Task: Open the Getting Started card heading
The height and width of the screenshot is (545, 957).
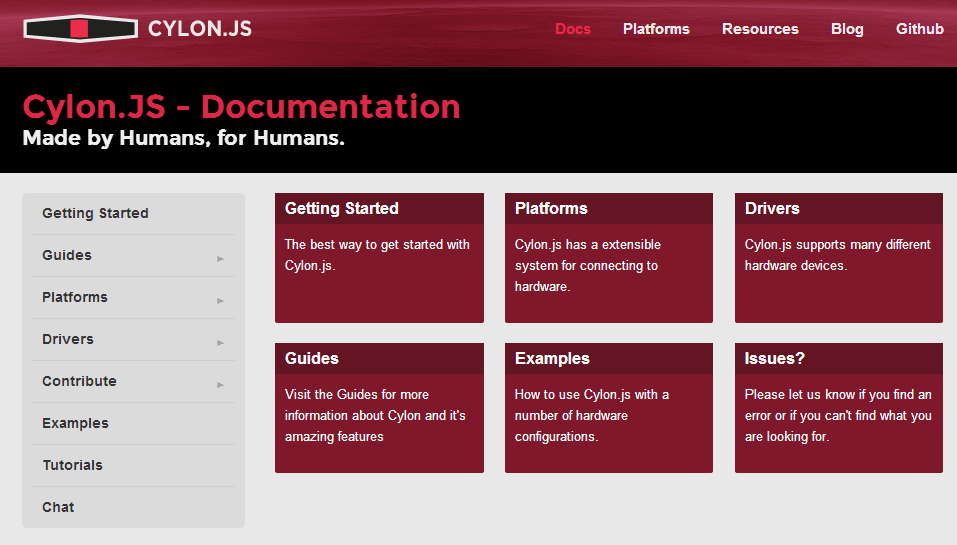Action: click(341, 209)
